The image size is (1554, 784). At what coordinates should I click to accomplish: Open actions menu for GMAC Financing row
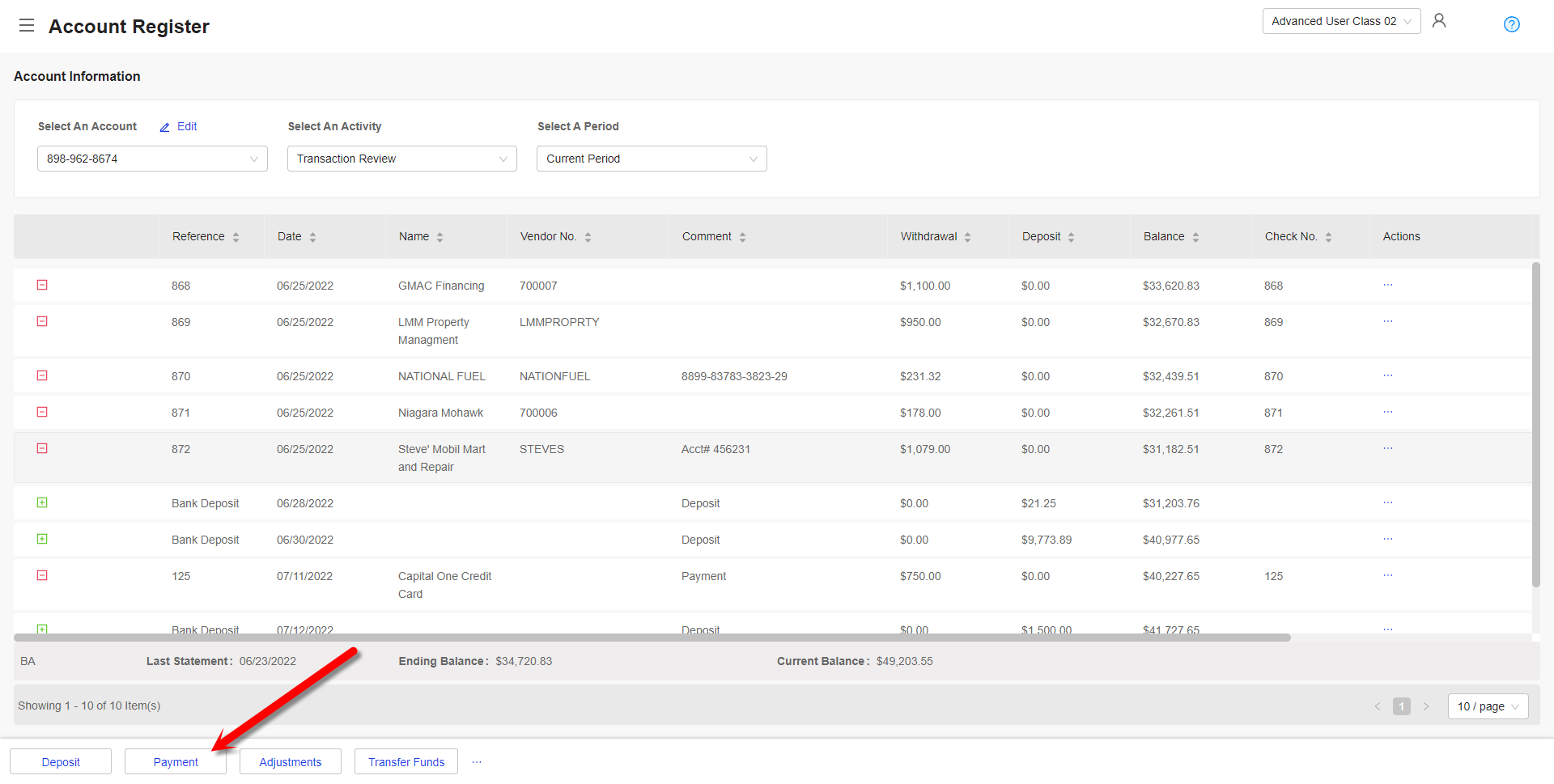coord(1388,285)
